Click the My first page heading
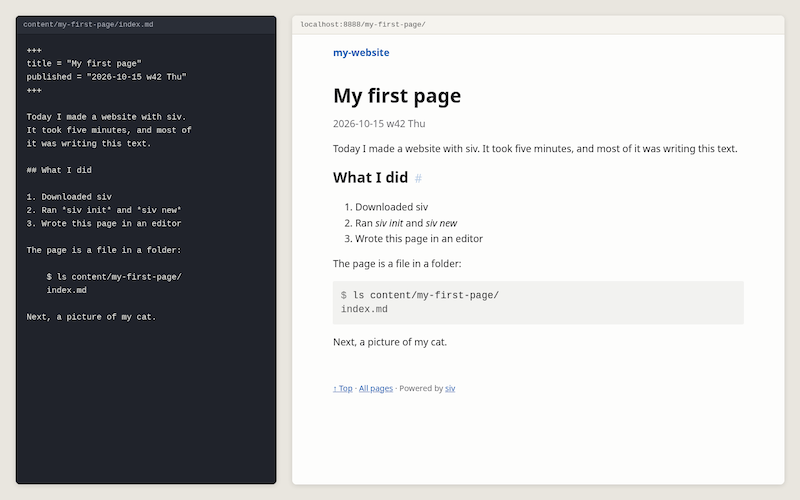Screen dimensions: 800x500 coord(397,96)
